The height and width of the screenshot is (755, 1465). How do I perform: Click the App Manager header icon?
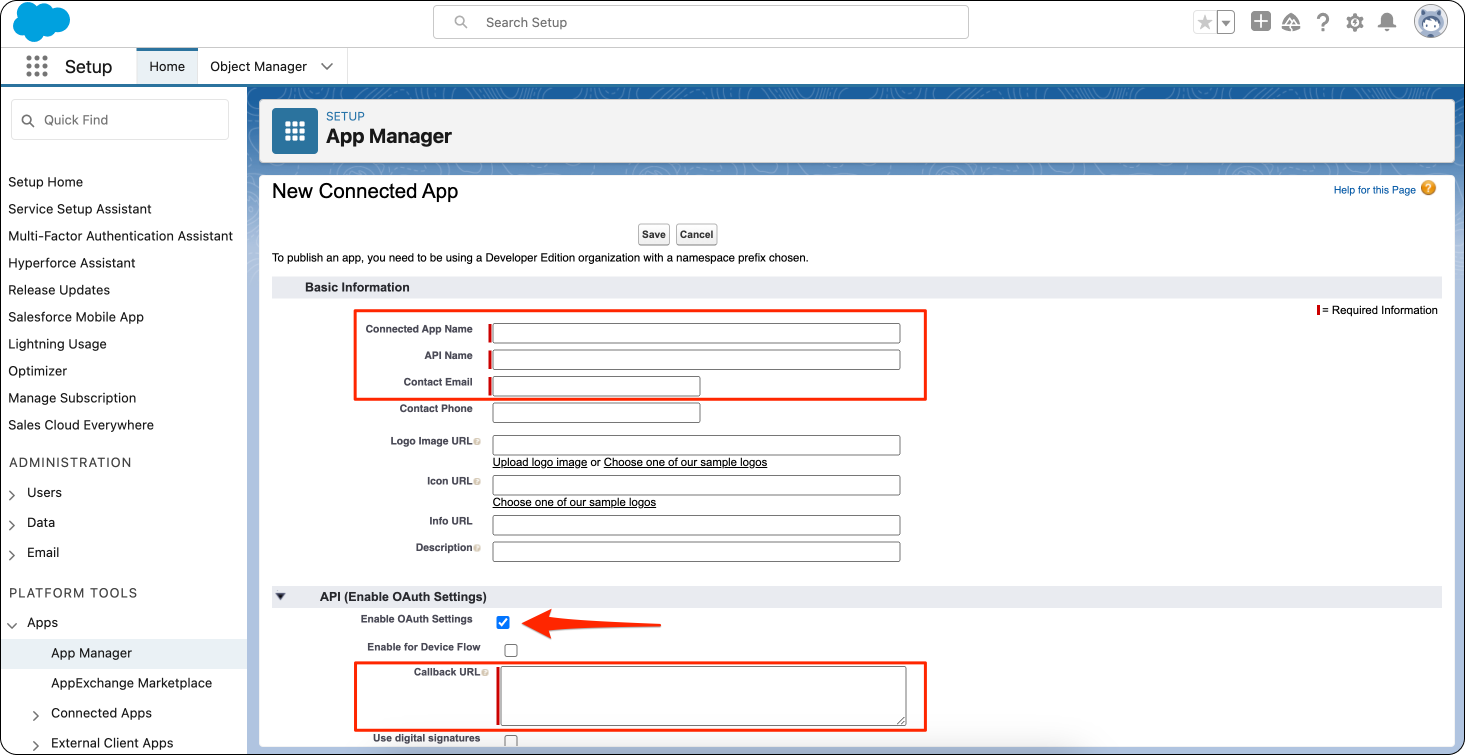[x=295, y=131]
